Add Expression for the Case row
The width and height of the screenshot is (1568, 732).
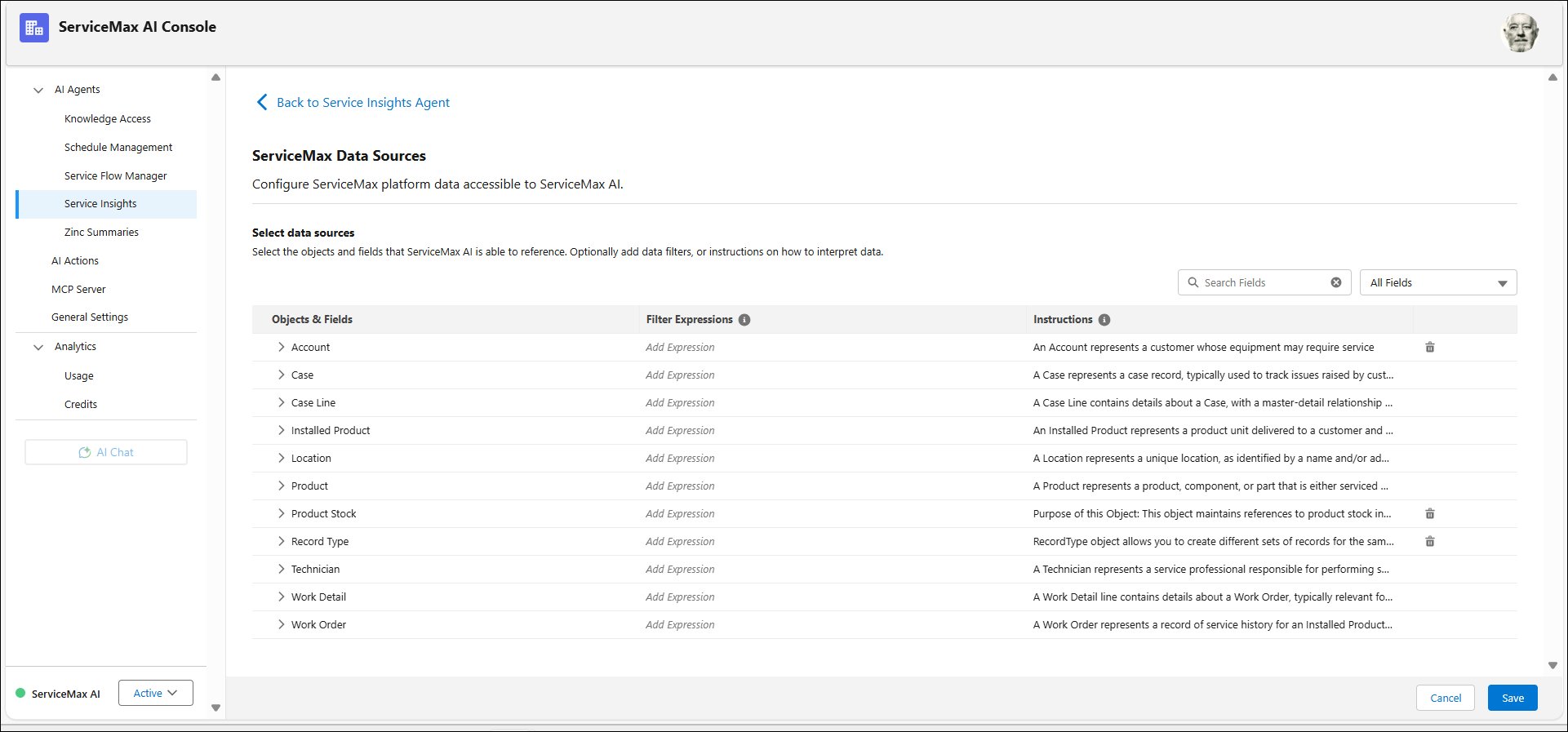(680, 375)
